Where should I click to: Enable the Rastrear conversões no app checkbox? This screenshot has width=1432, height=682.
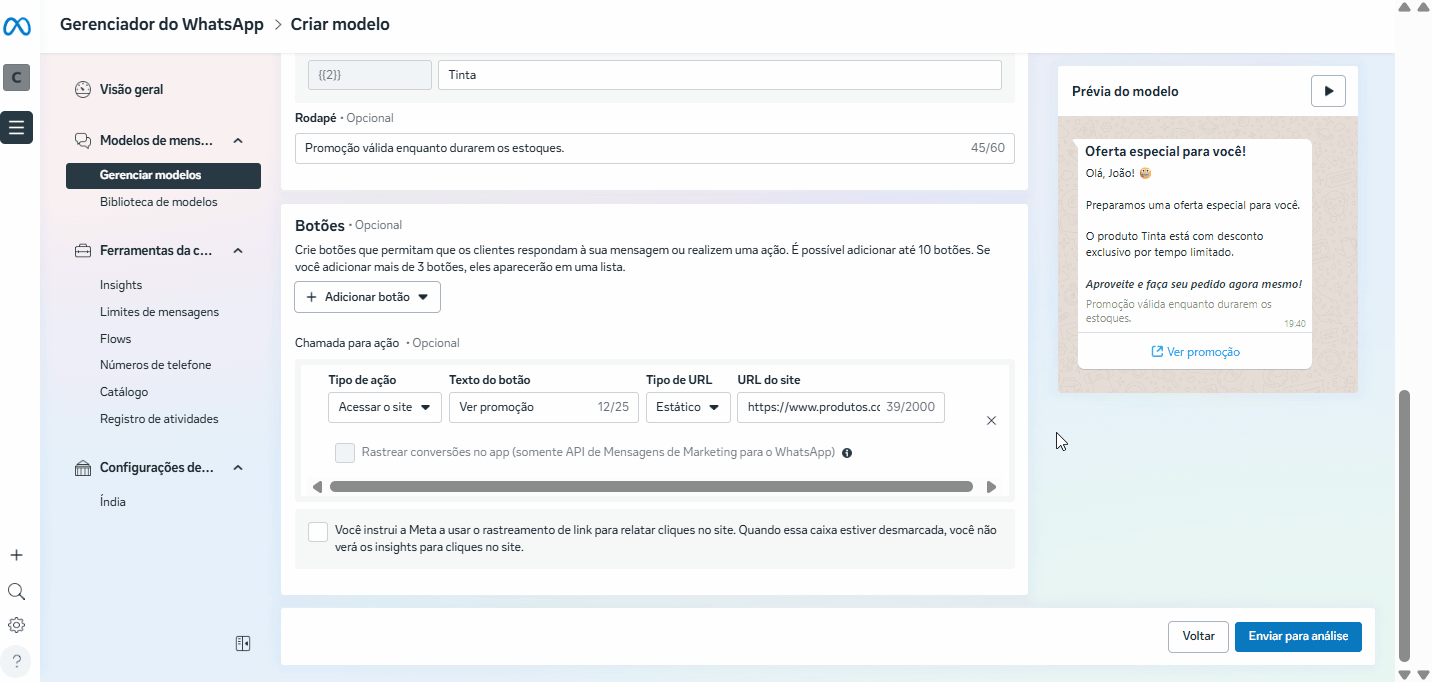(x=345, y=453)
